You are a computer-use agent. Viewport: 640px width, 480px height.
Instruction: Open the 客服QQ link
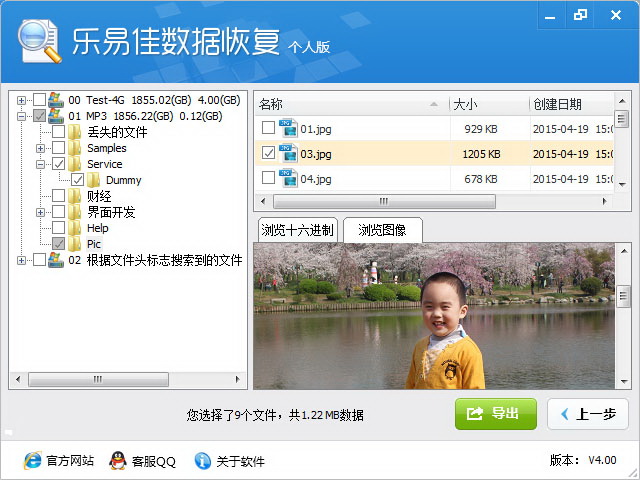[154, 461]
